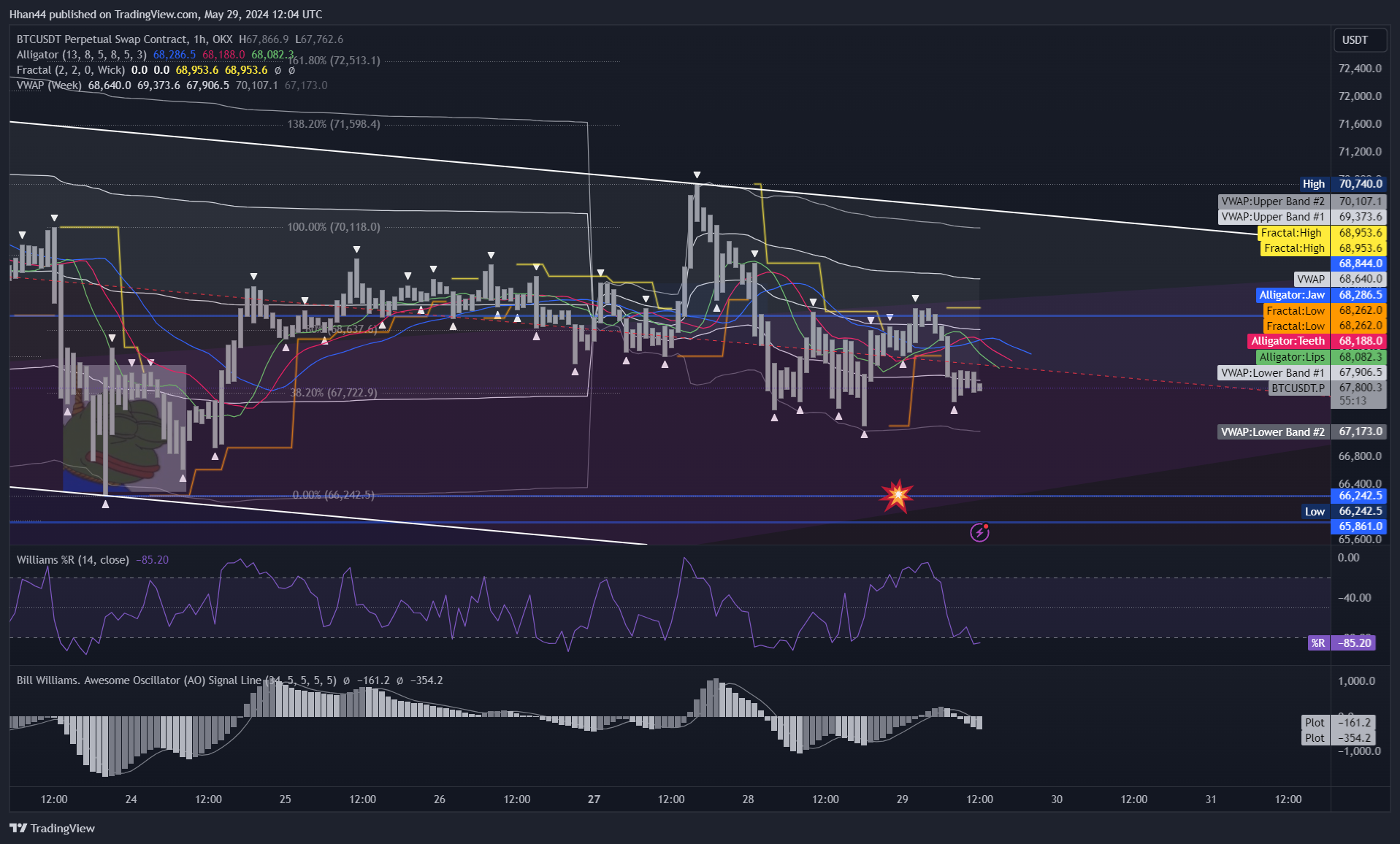Click the 1,000.0 AO scale value
This screenshot has height=844, width=1400.
pos(1356,681)
